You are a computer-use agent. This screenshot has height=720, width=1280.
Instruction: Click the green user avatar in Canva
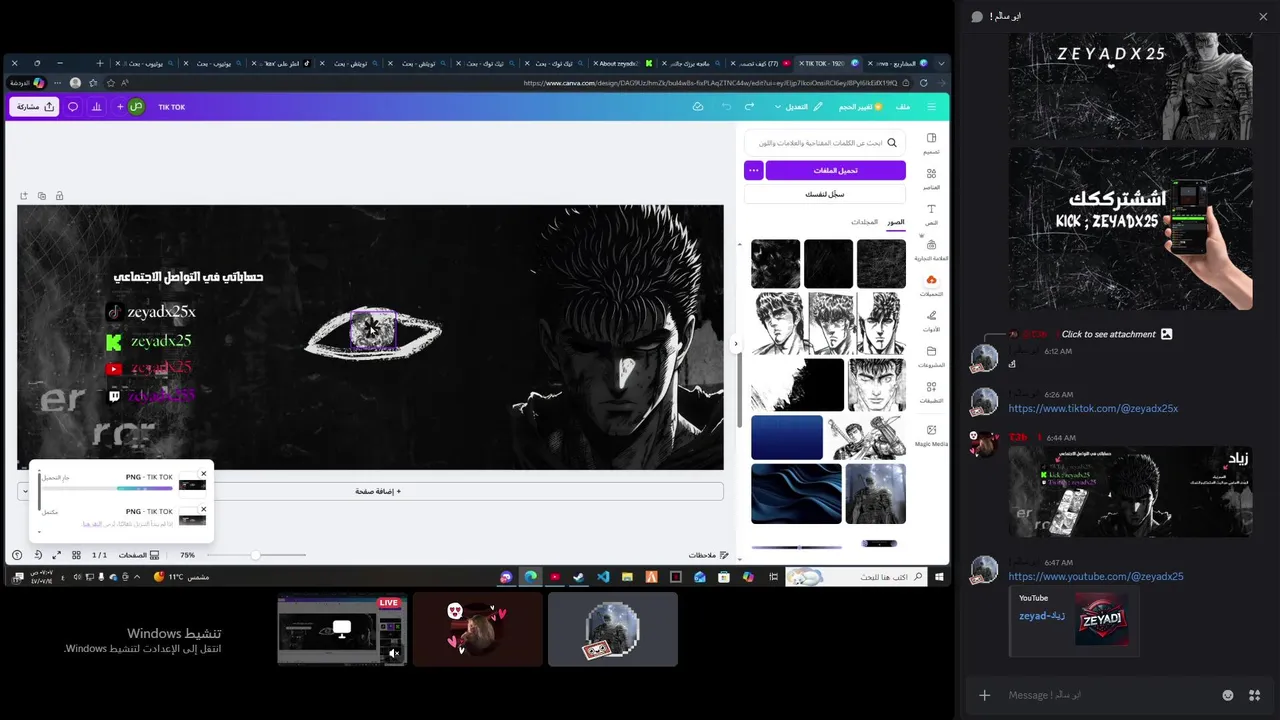click(x=136, y=106)
